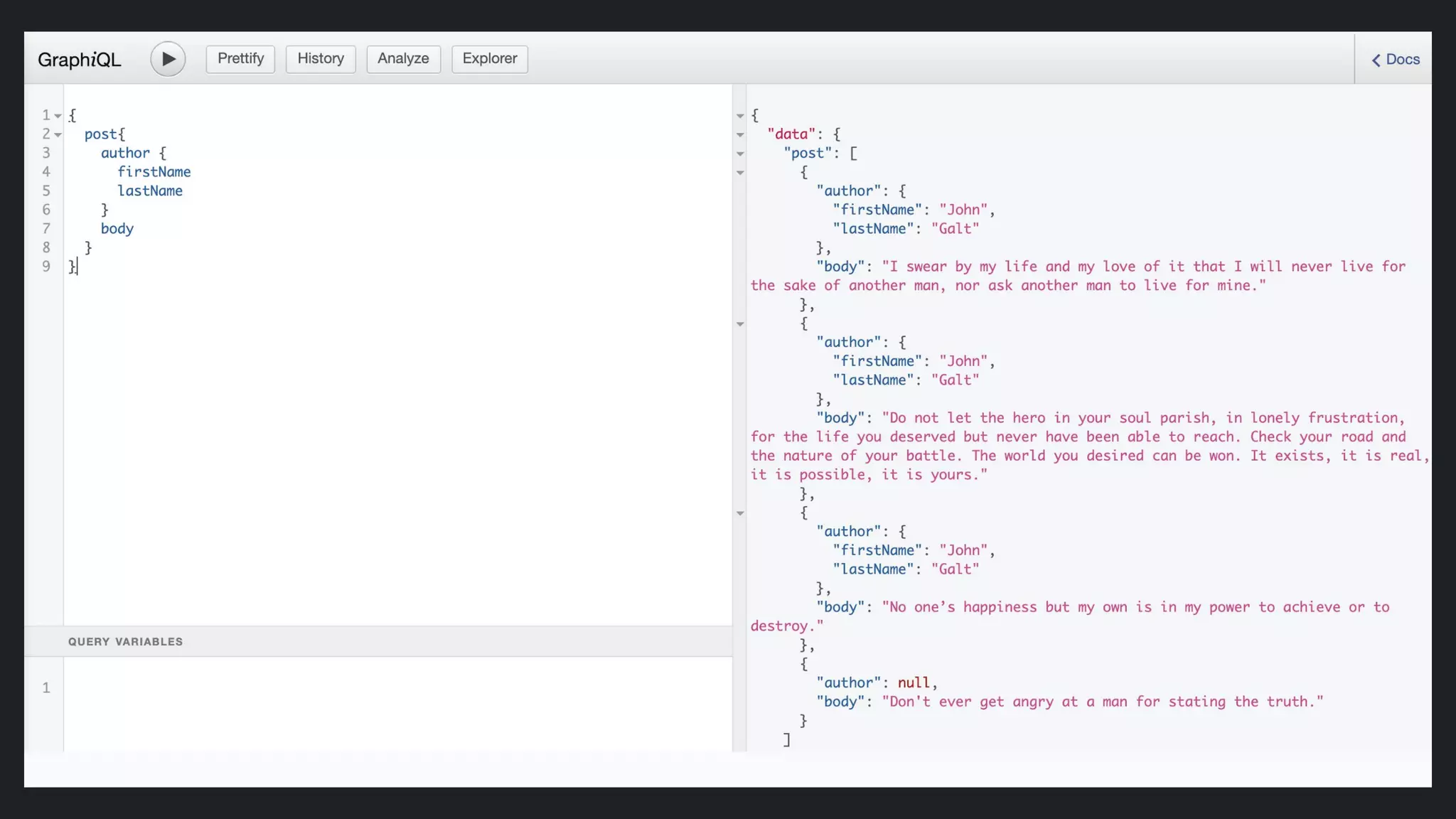Click the null author value in results

914,683
